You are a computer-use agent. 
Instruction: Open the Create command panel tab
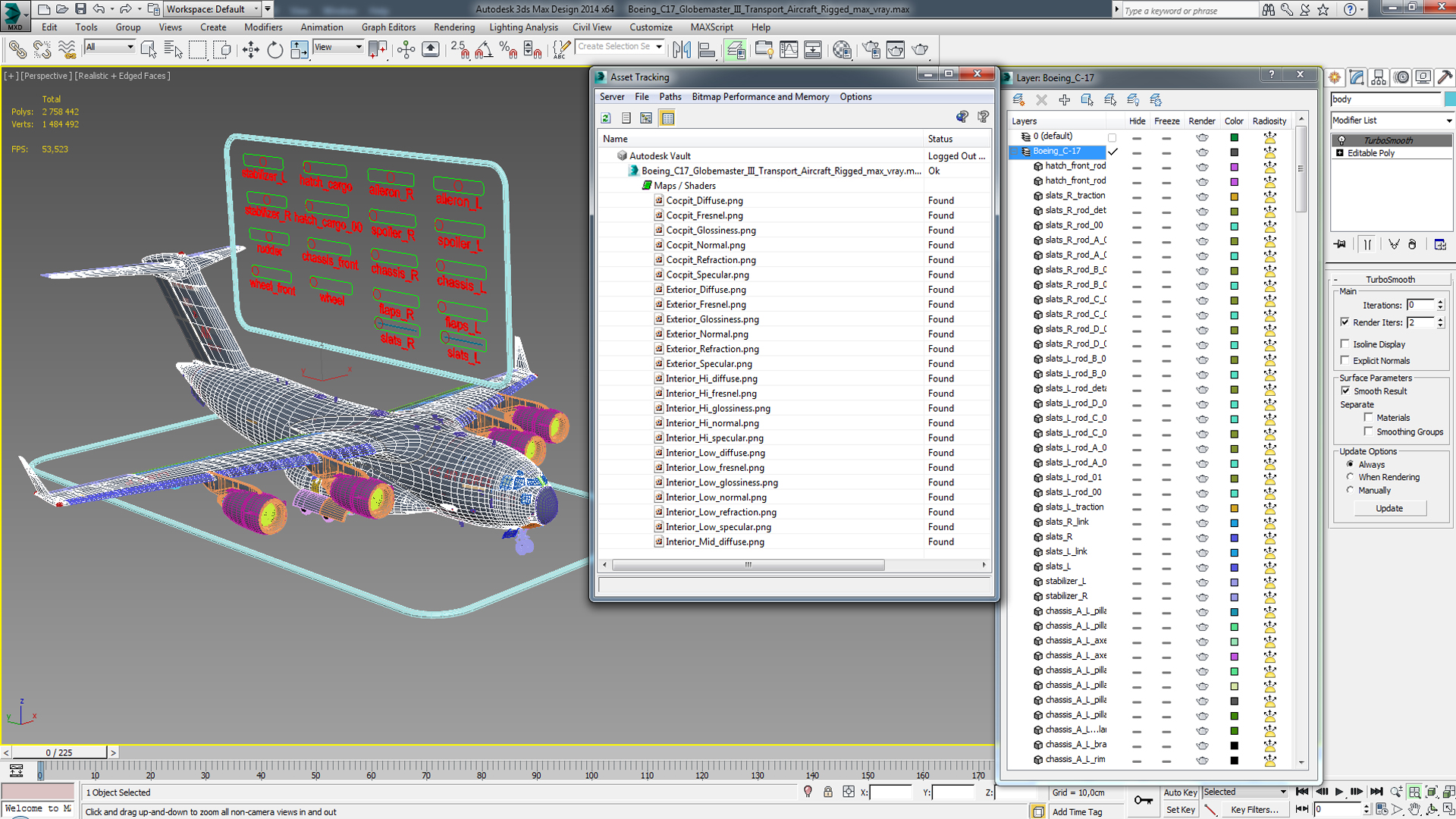(1335, 77)
